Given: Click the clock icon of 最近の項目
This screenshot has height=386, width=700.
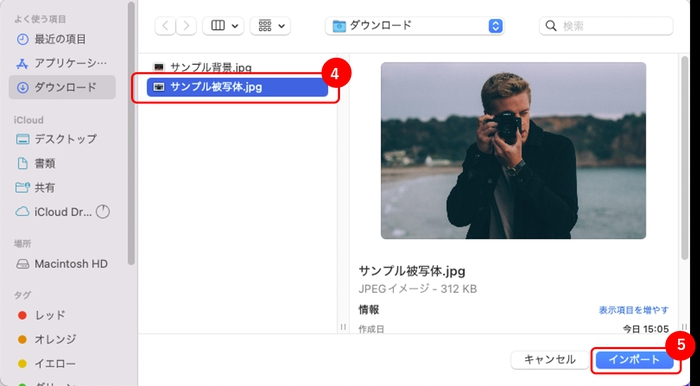Looking at the screenshot, I should 22,39.
